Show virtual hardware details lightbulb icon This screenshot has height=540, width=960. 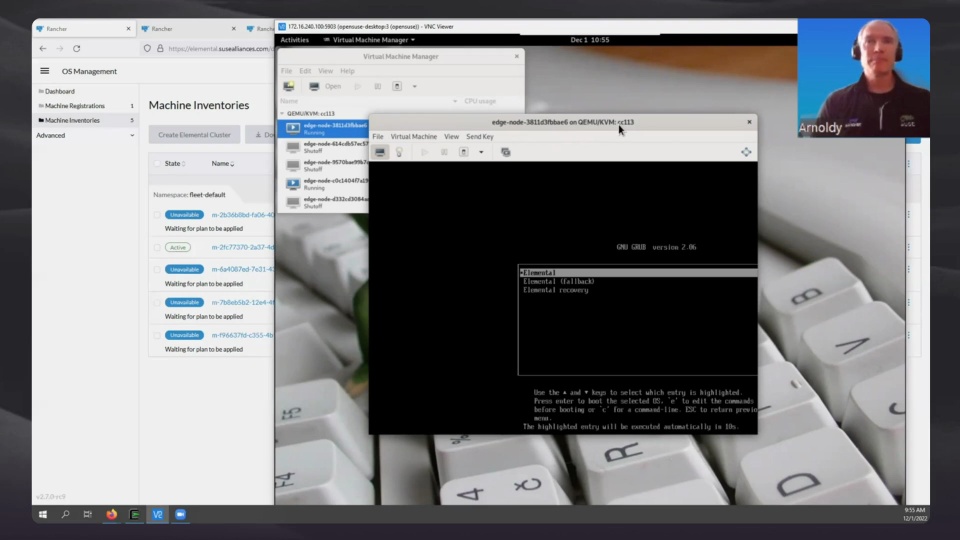(399, 152)
